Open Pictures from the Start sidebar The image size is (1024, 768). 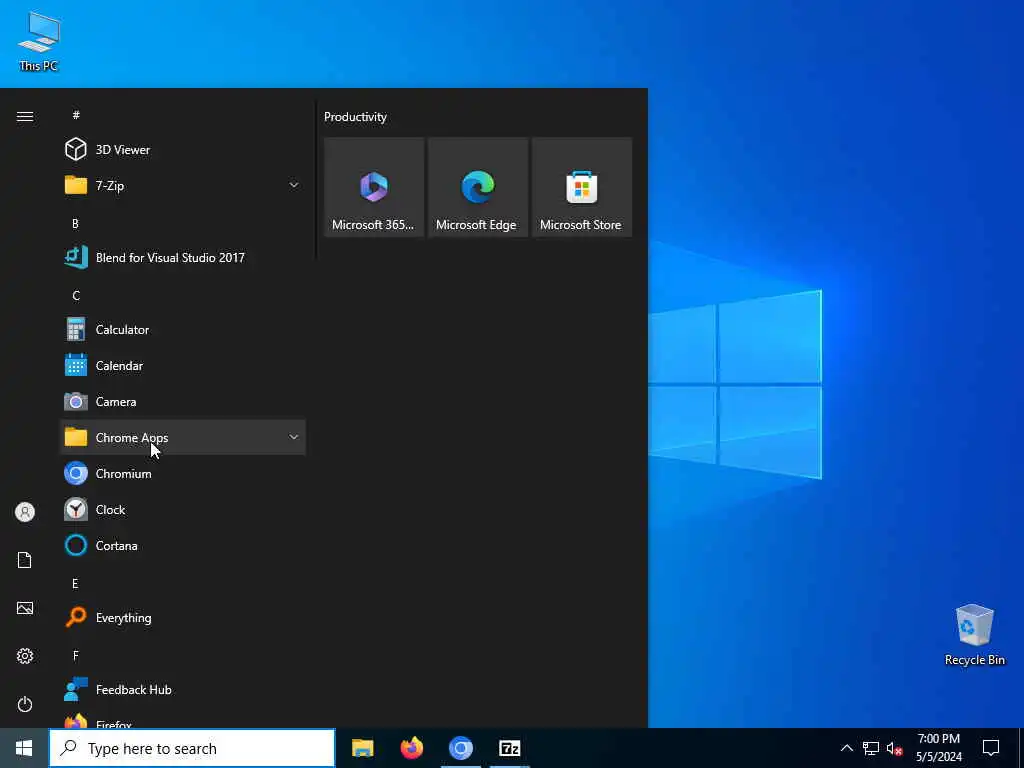coord(25,608)
